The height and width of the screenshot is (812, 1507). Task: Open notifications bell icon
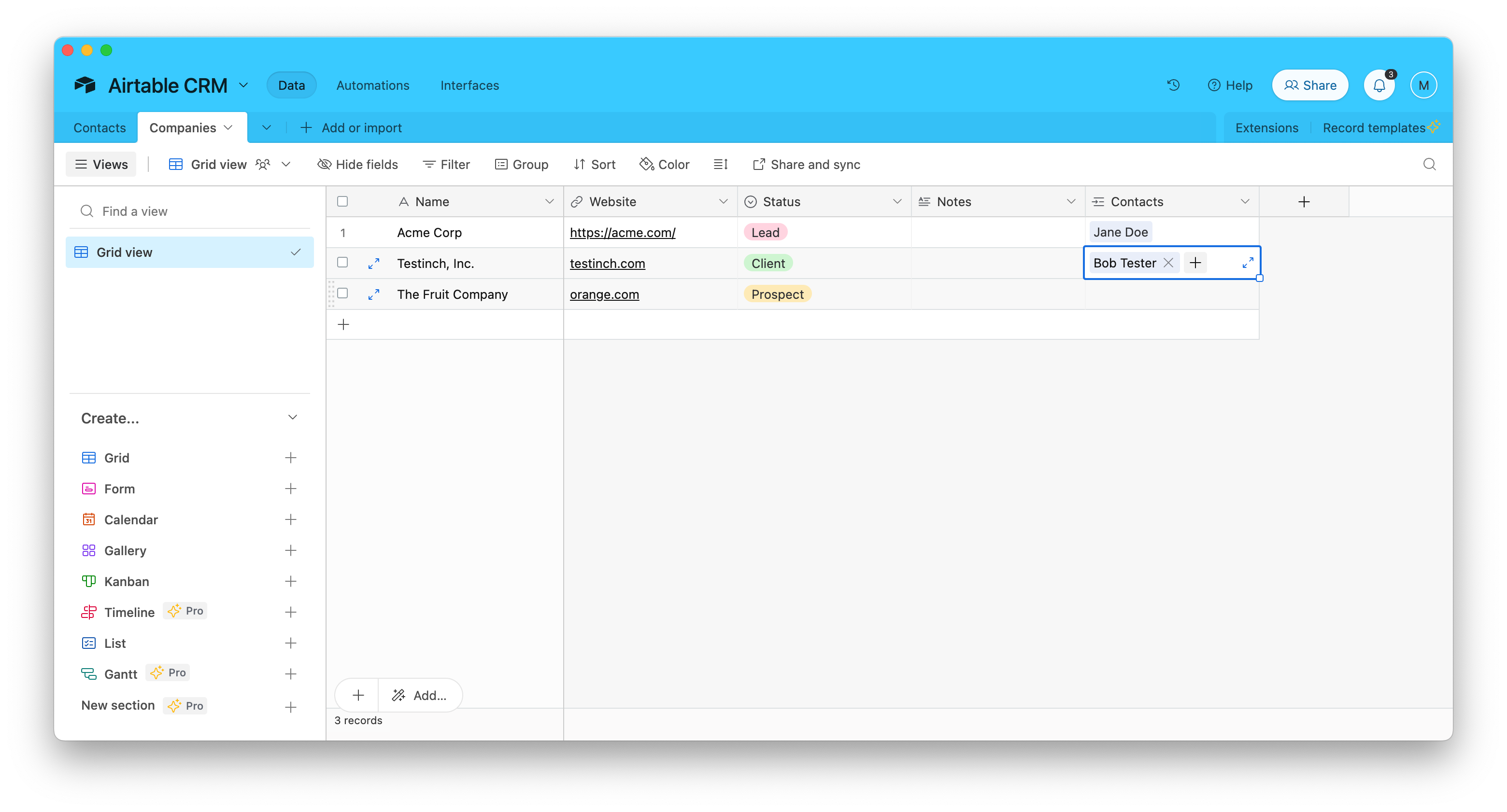pyautogui.click(x=1379, y=85)
